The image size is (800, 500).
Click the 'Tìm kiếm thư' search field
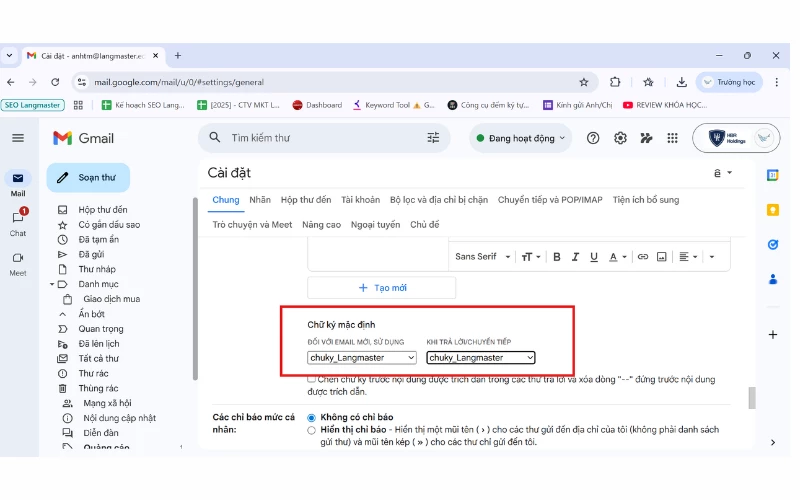point(320,138)
